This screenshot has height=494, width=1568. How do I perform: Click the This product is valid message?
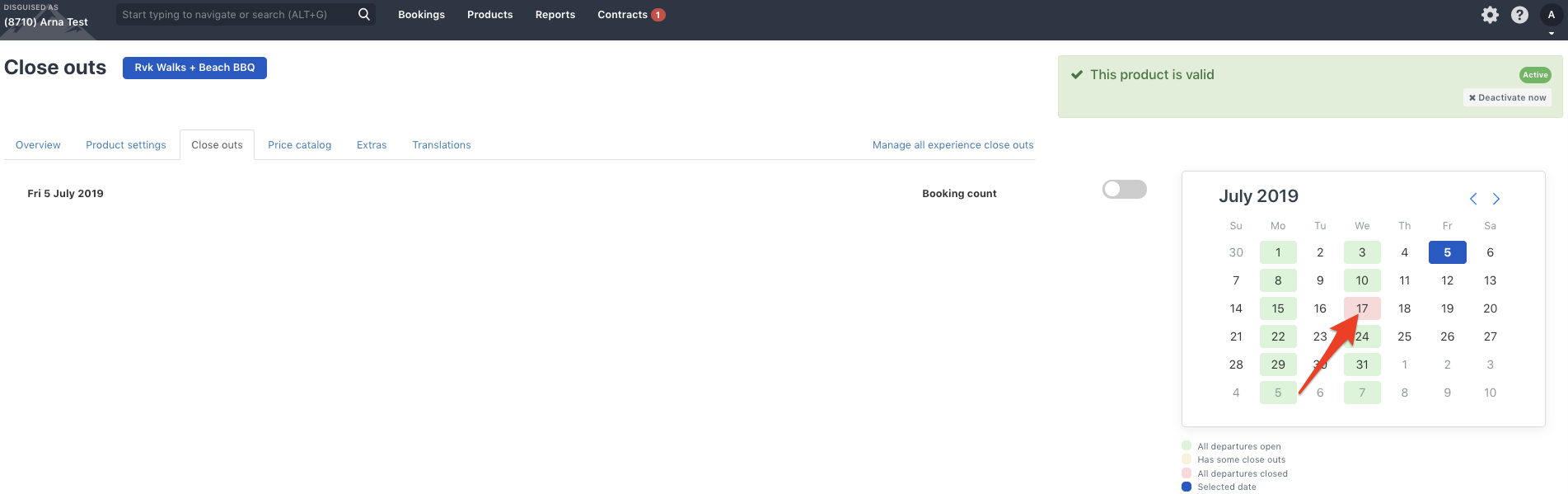[x=1152, y=75]
